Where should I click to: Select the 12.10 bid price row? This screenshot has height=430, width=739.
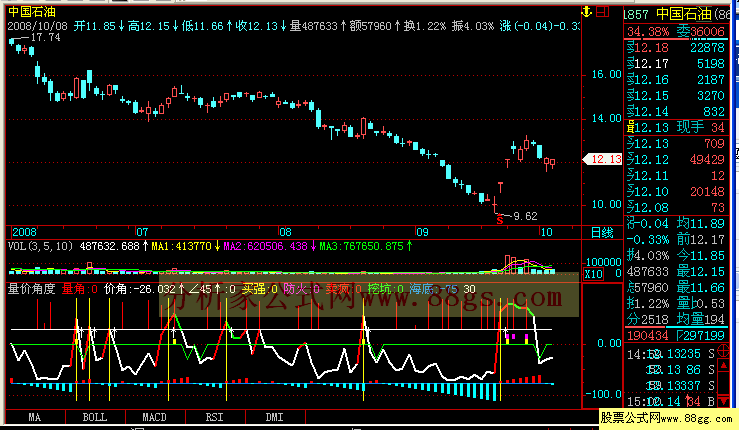[x=676, y=192]
